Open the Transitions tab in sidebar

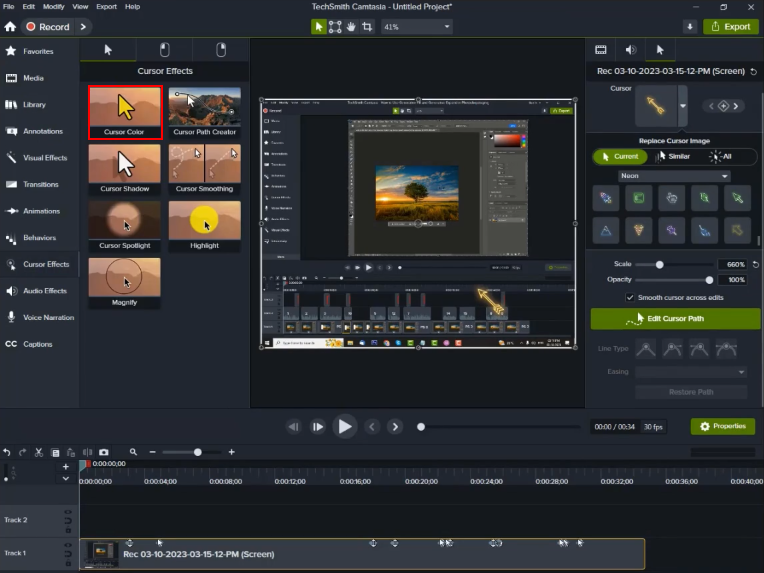click(40, 184)
